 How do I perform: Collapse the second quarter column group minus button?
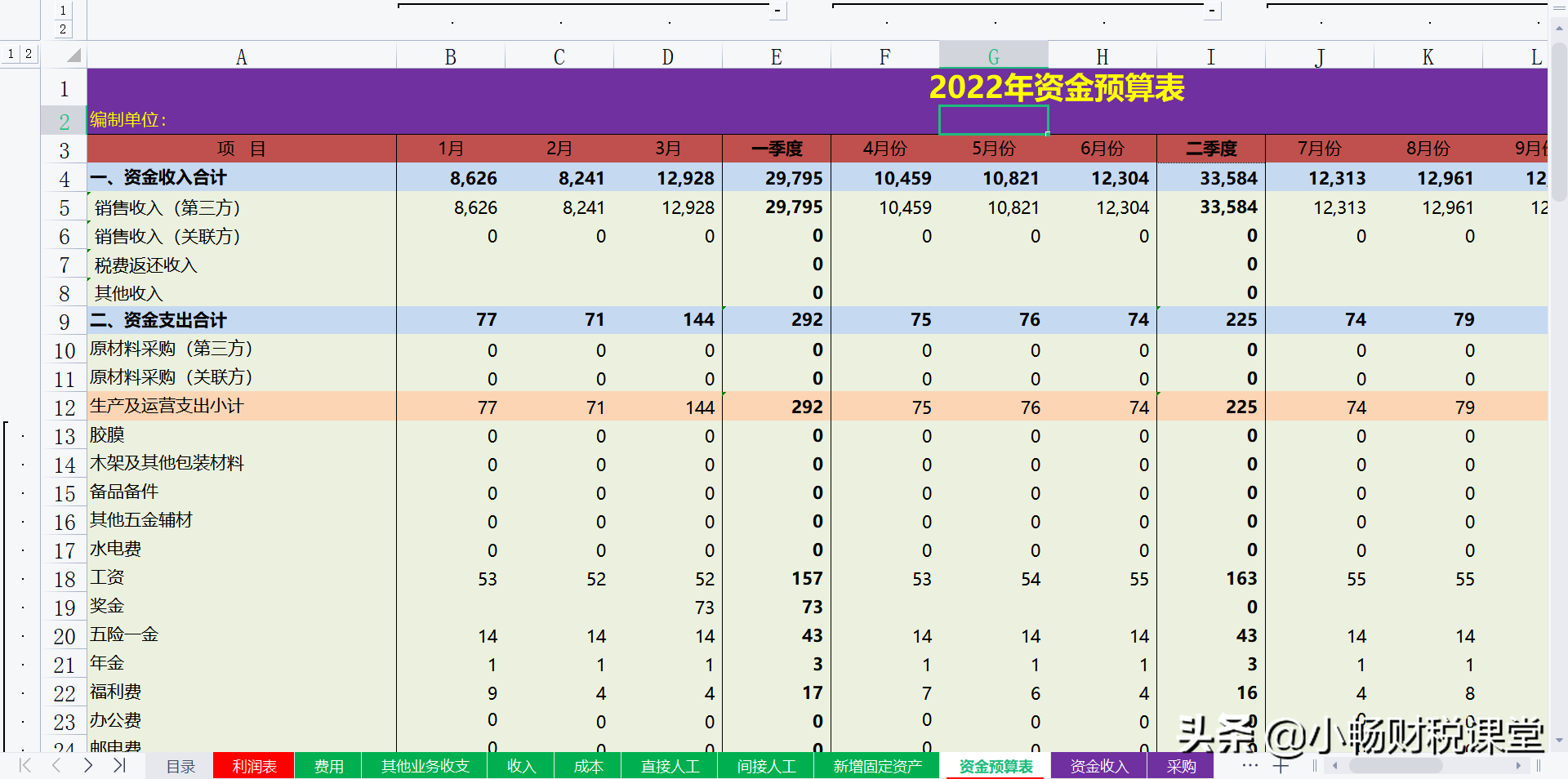1212,10
